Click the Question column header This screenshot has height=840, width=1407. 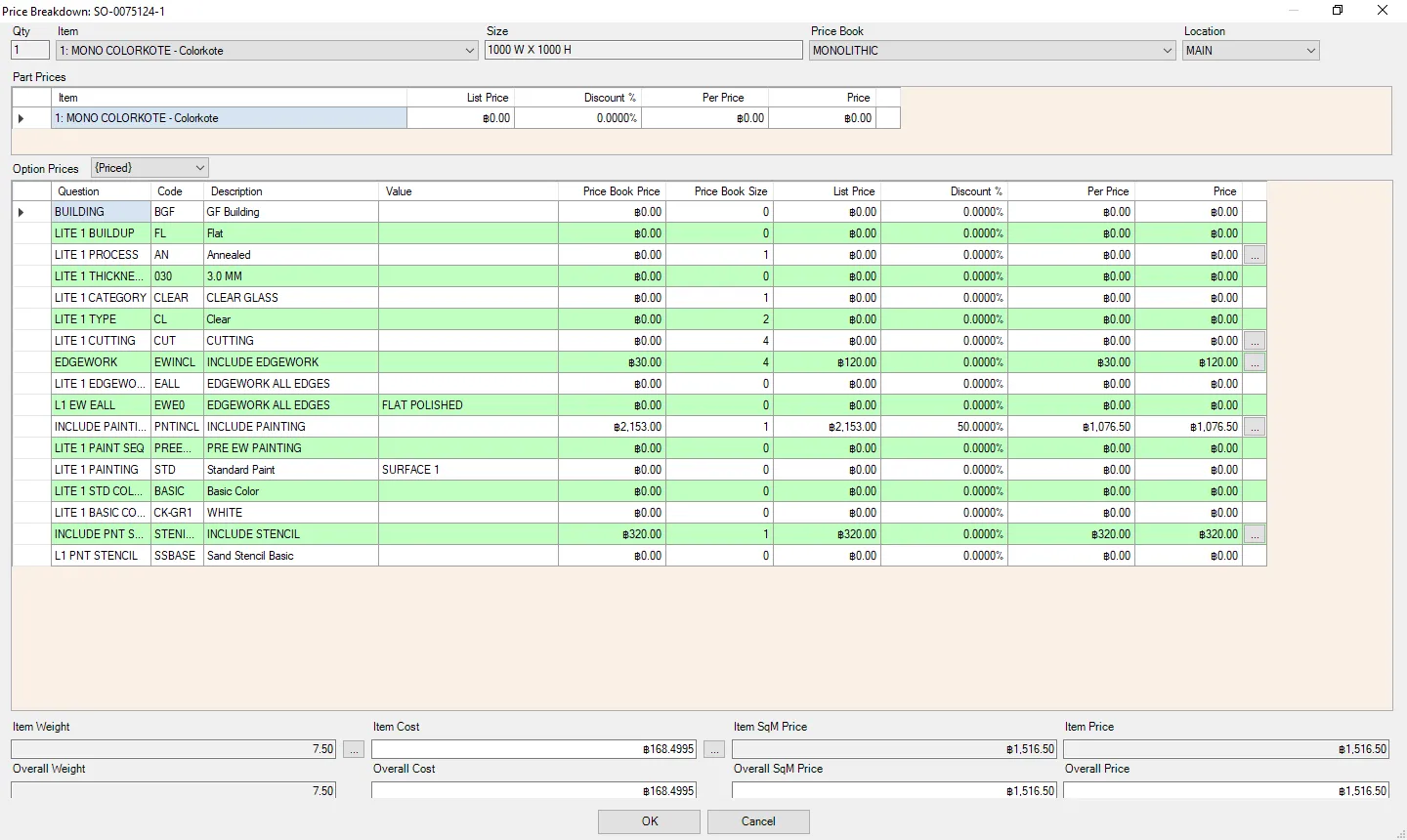point(102,191)
